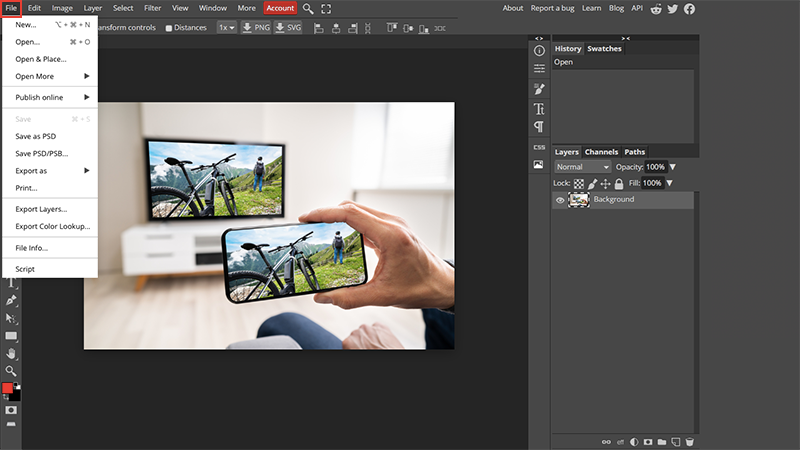Switch to the Channels tab
Screen dimensions: 800x450
click(x=601, y=152)
